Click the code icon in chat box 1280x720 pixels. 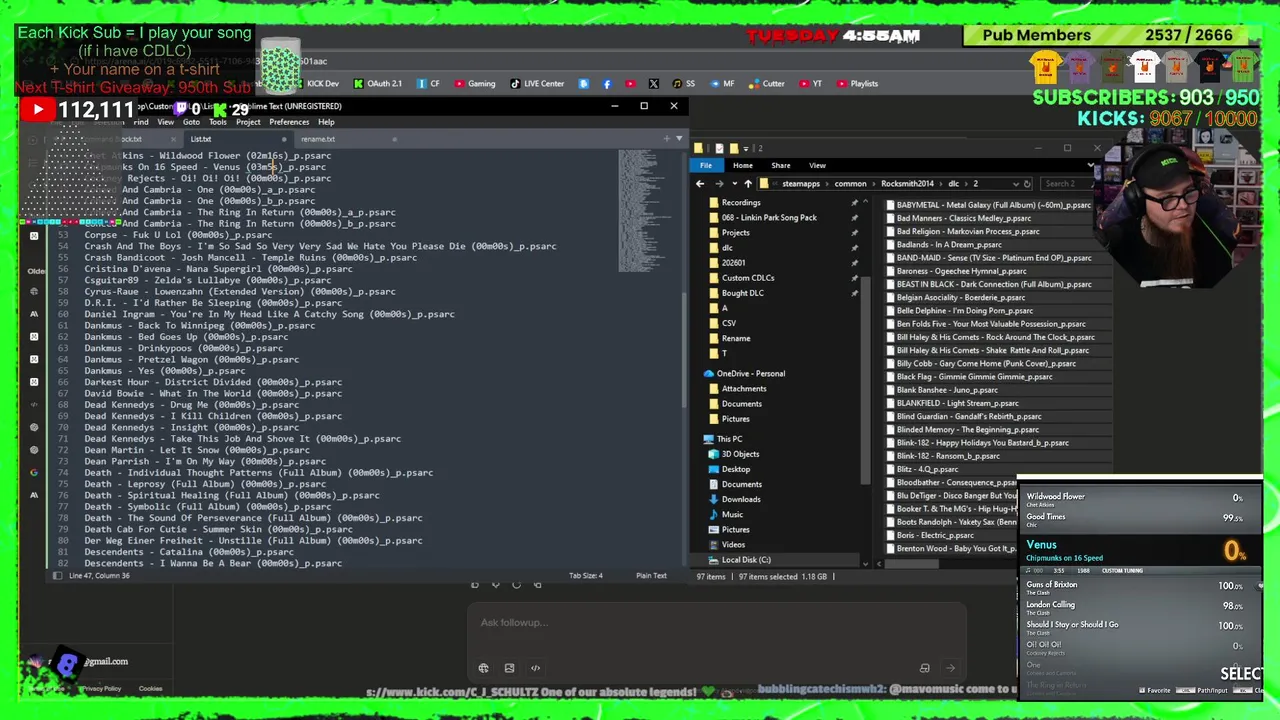(535, 668)
